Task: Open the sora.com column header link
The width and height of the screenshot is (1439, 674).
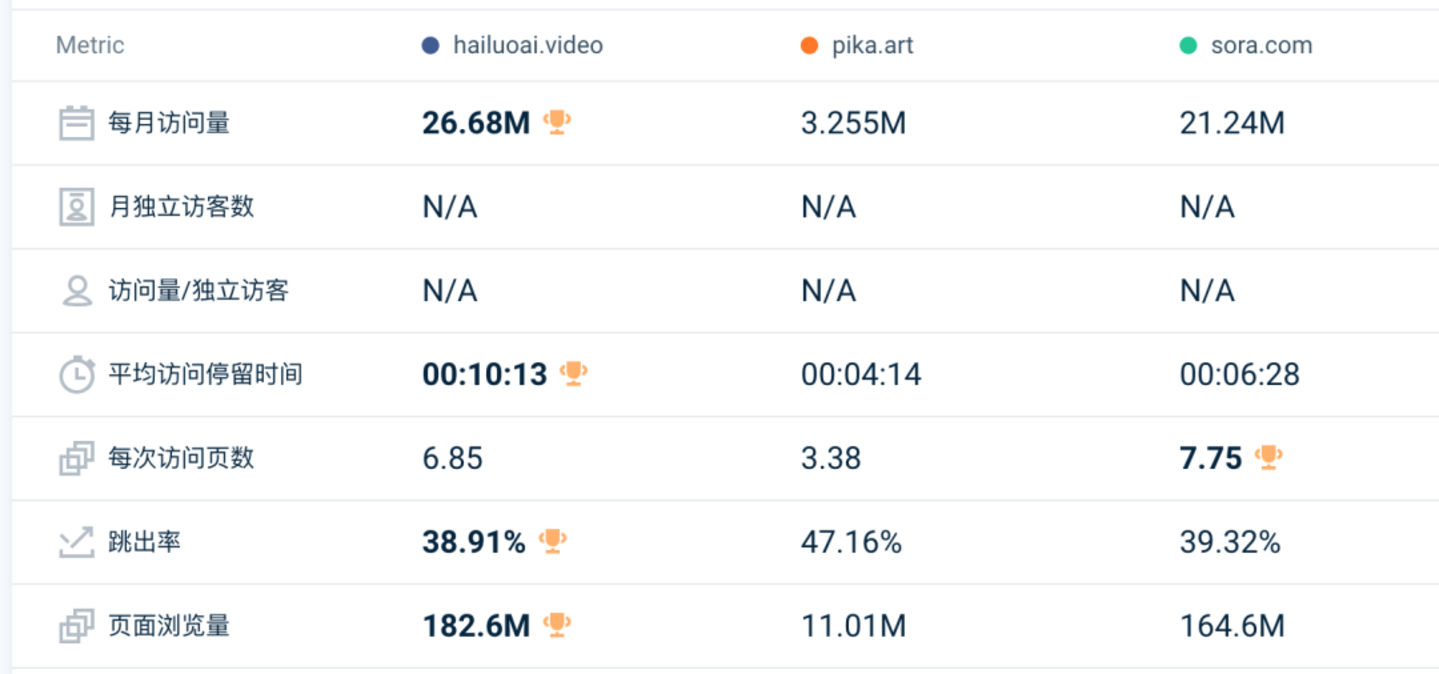Action: pos(1261,46)
